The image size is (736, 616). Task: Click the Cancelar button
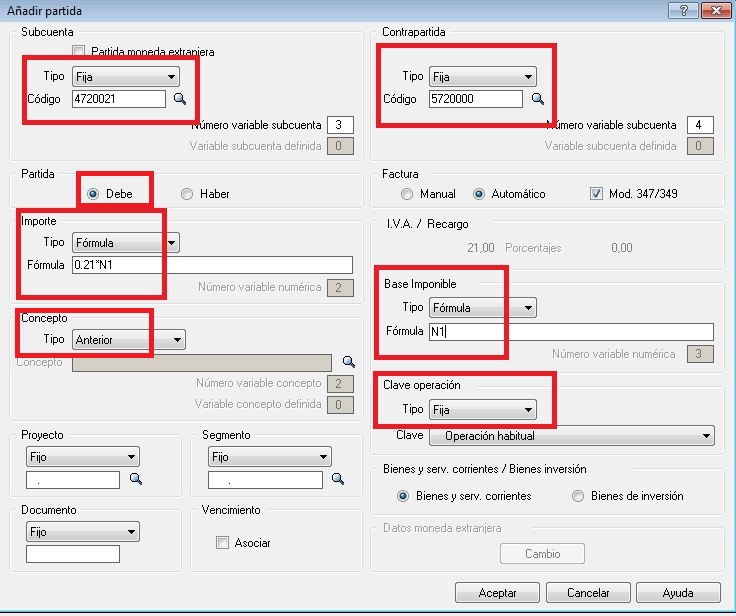pyautogui.click(x=588, y=593)
